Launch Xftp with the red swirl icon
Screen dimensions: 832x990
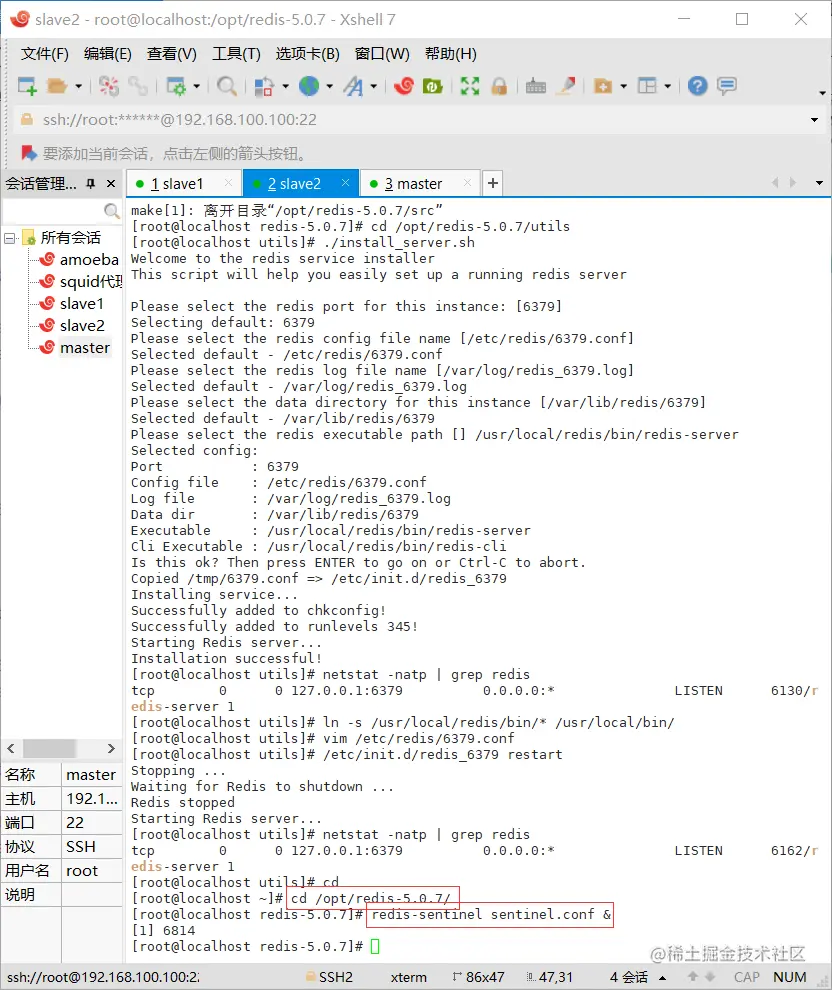[403, 85]
